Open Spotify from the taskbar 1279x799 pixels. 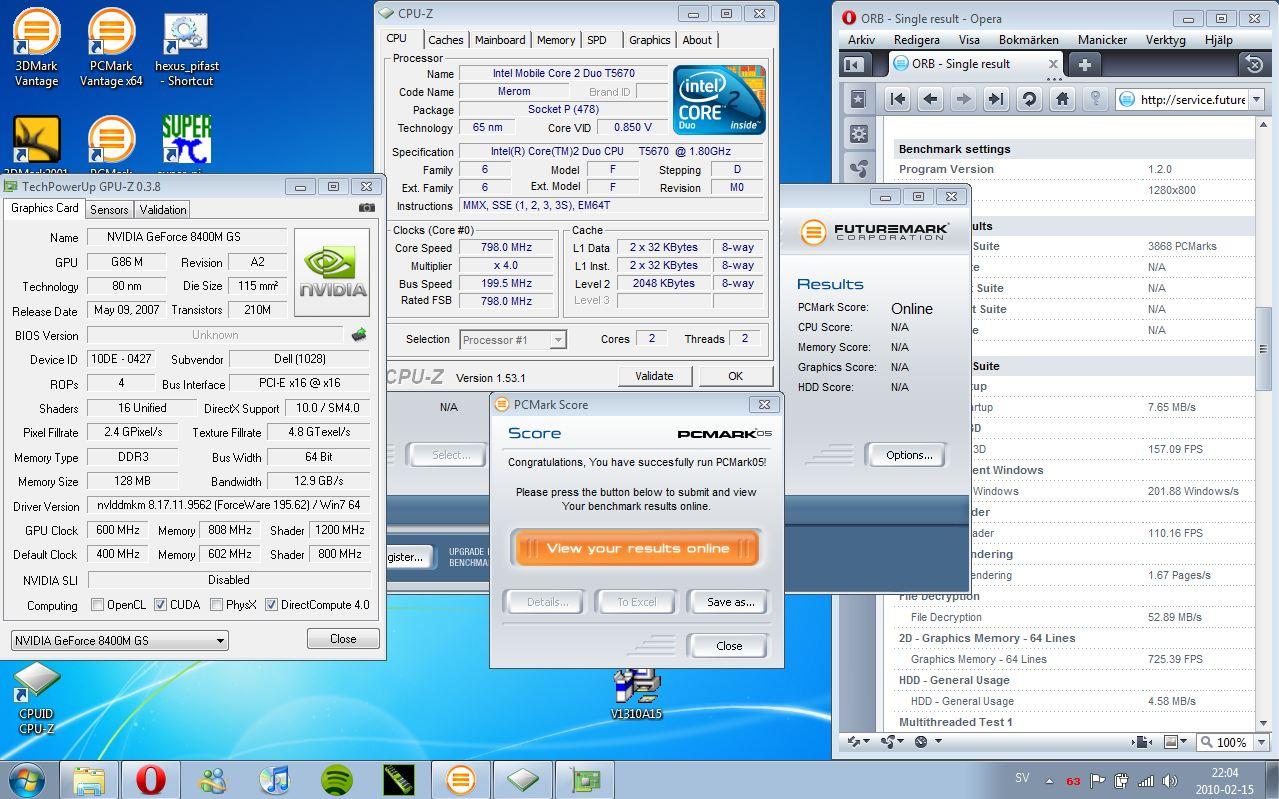[x=337, y=779]
